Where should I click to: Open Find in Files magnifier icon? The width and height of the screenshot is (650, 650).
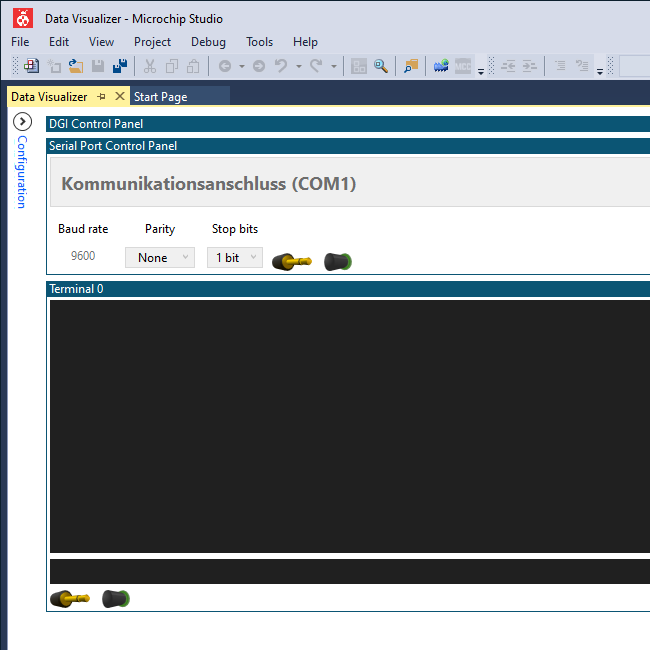coord(381,66)
